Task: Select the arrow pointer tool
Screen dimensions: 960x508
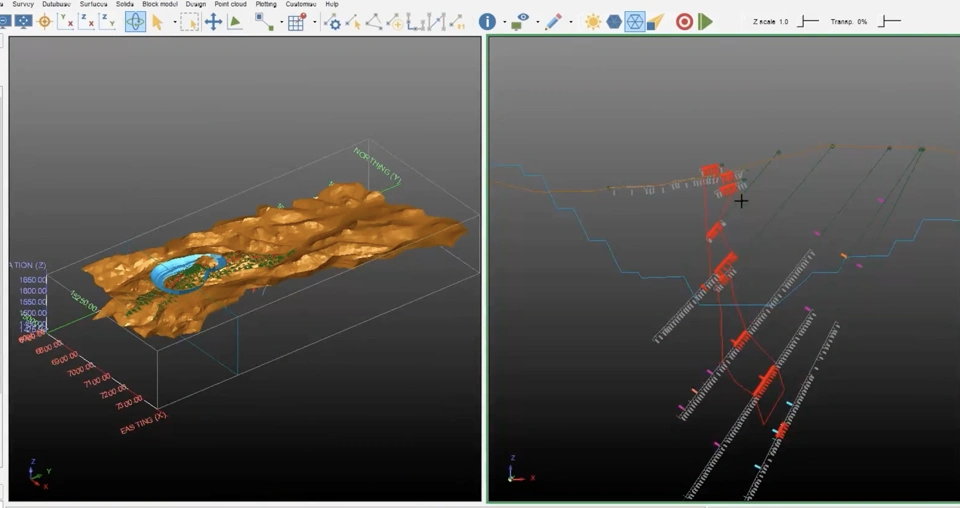Action: [158, 22]
